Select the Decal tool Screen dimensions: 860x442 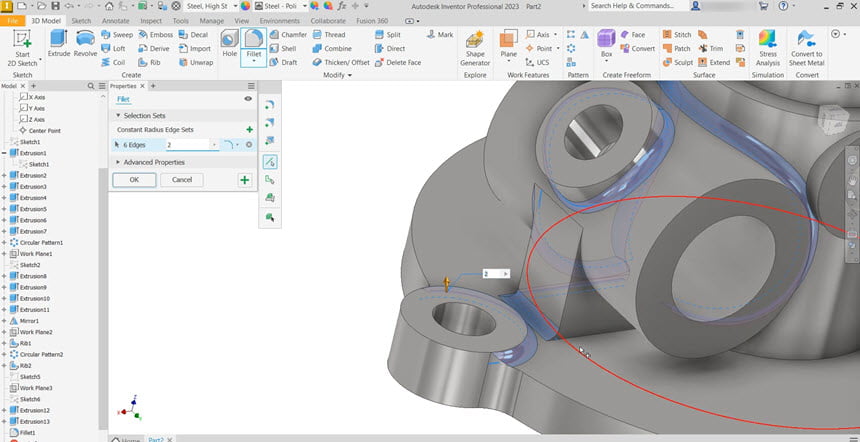pos(194,35)
